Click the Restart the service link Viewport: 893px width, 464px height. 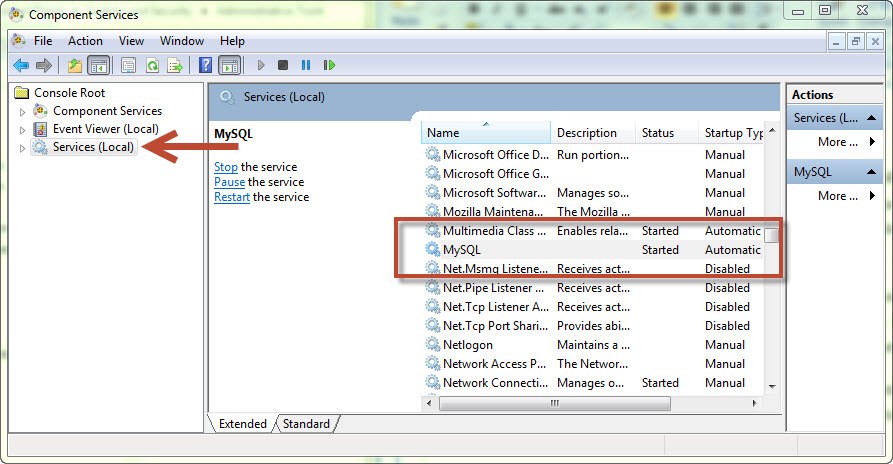[x=232, y=197]
